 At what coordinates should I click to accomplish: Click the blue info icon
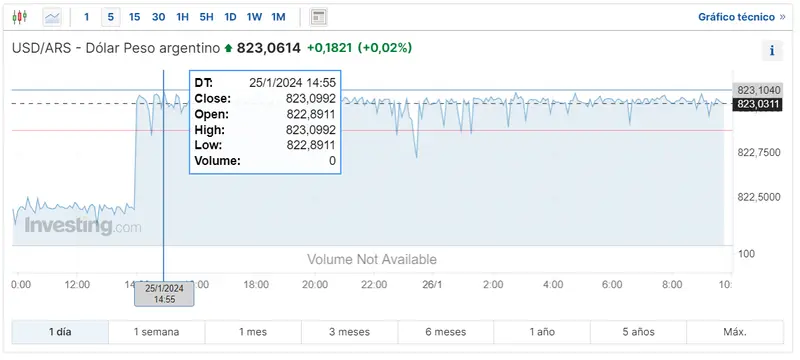[772, 50]
